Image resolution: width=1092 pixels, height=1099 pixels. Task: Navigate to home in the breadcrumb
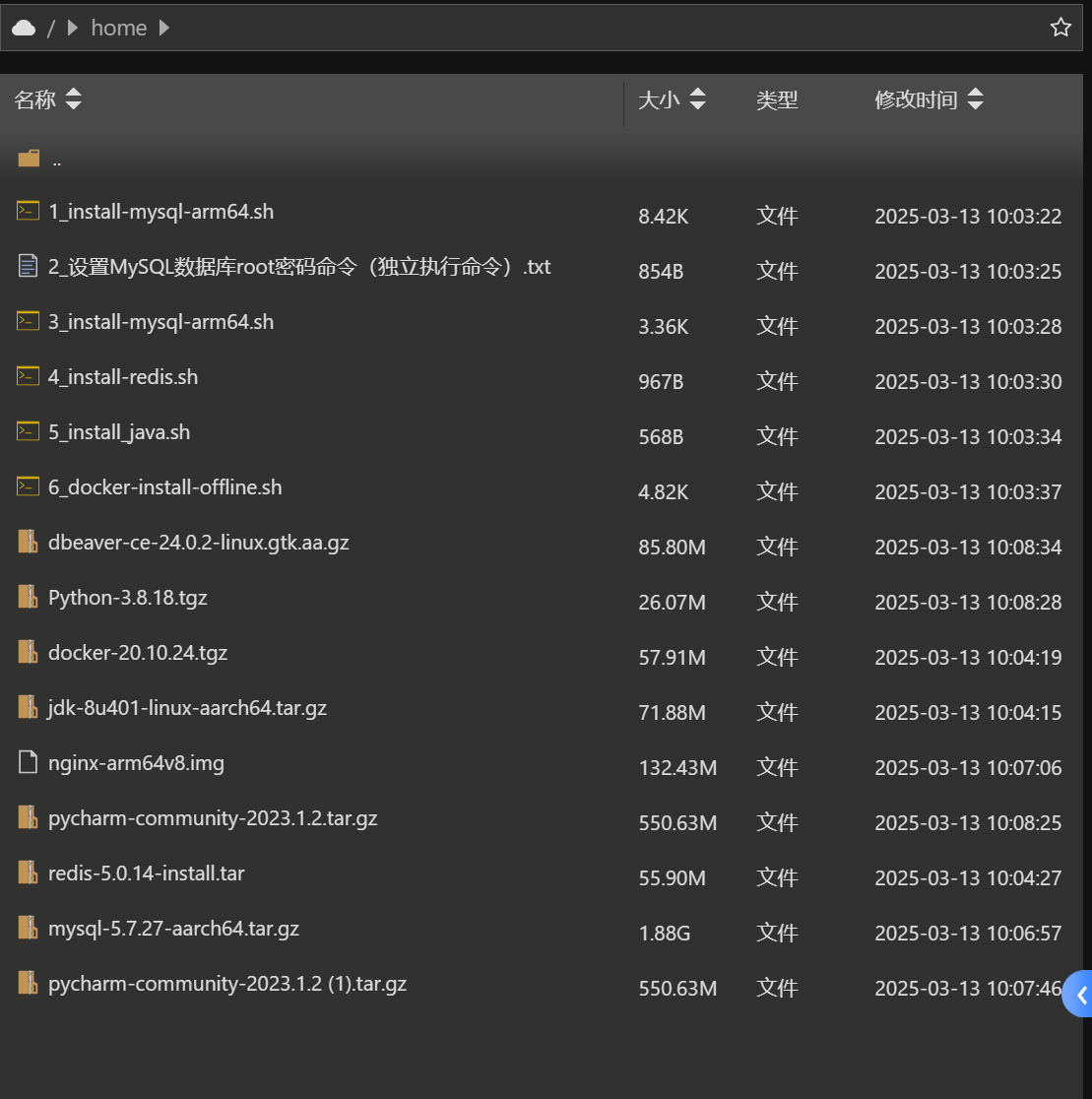[x=119, y=28]
